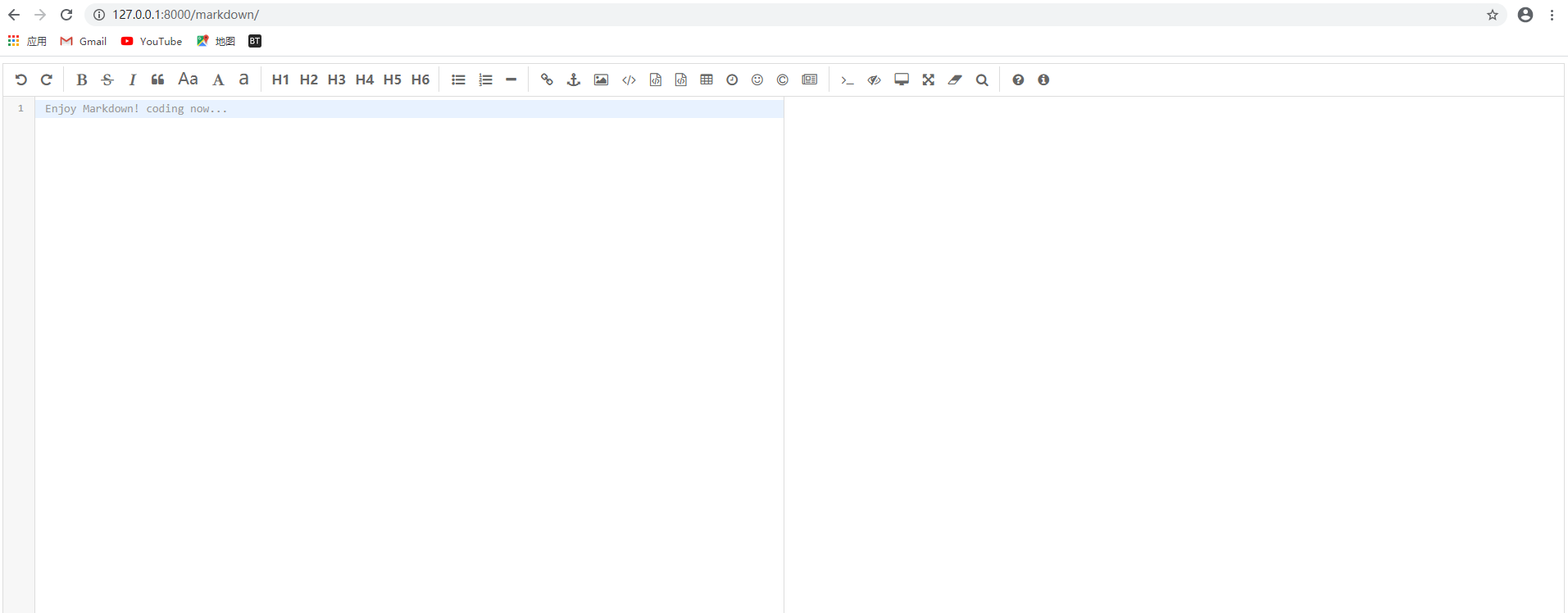View site information icon in address bar

pos(99,15)
